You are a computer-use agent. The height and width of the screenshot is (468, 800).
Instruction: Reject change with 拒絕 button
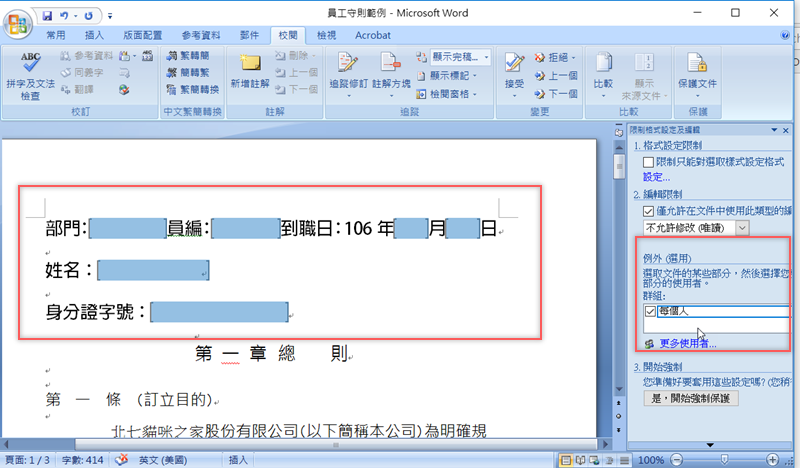point(555,57)
